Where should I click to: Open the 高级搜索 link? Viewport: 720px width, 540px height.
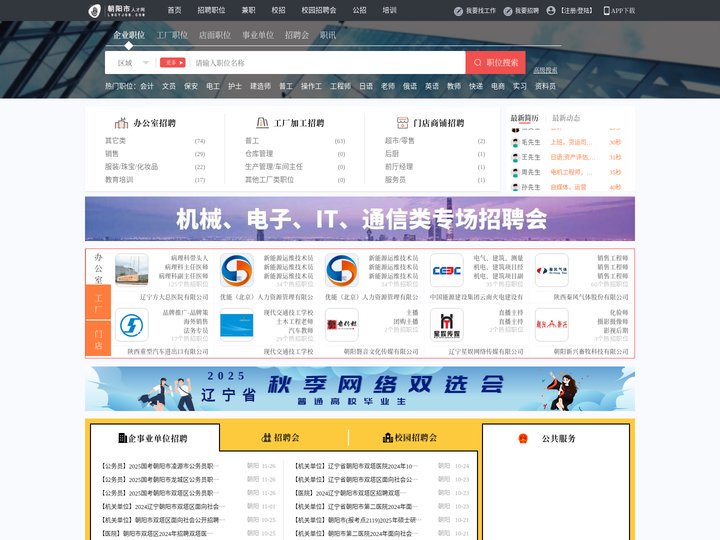tap(545, 70)
